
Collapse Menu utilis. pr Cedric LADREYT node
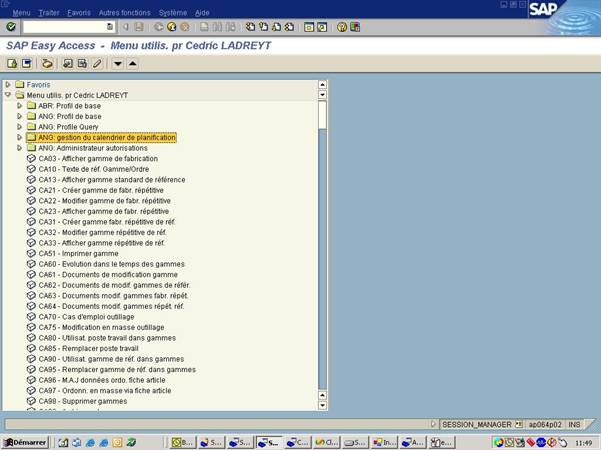tap(8, 95)
